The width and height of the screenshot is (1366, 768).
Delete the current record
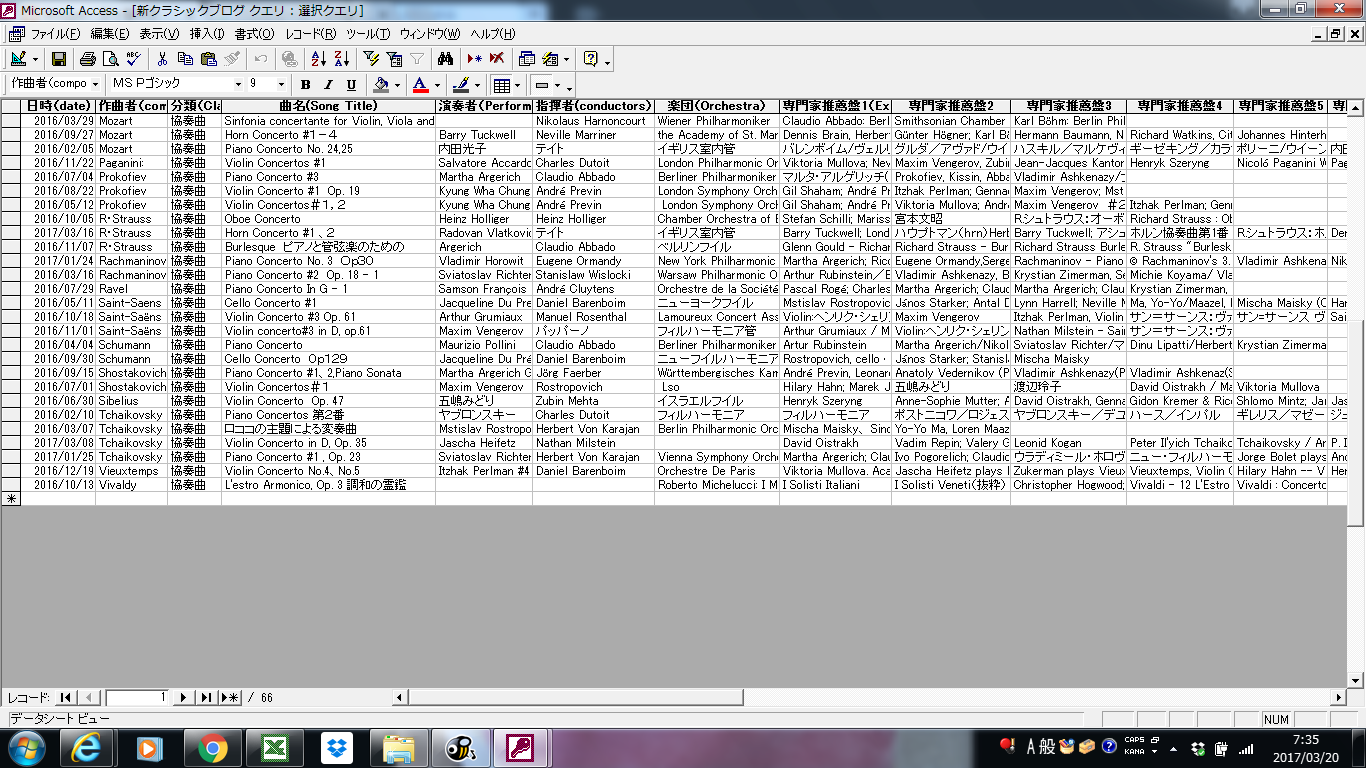497,59
